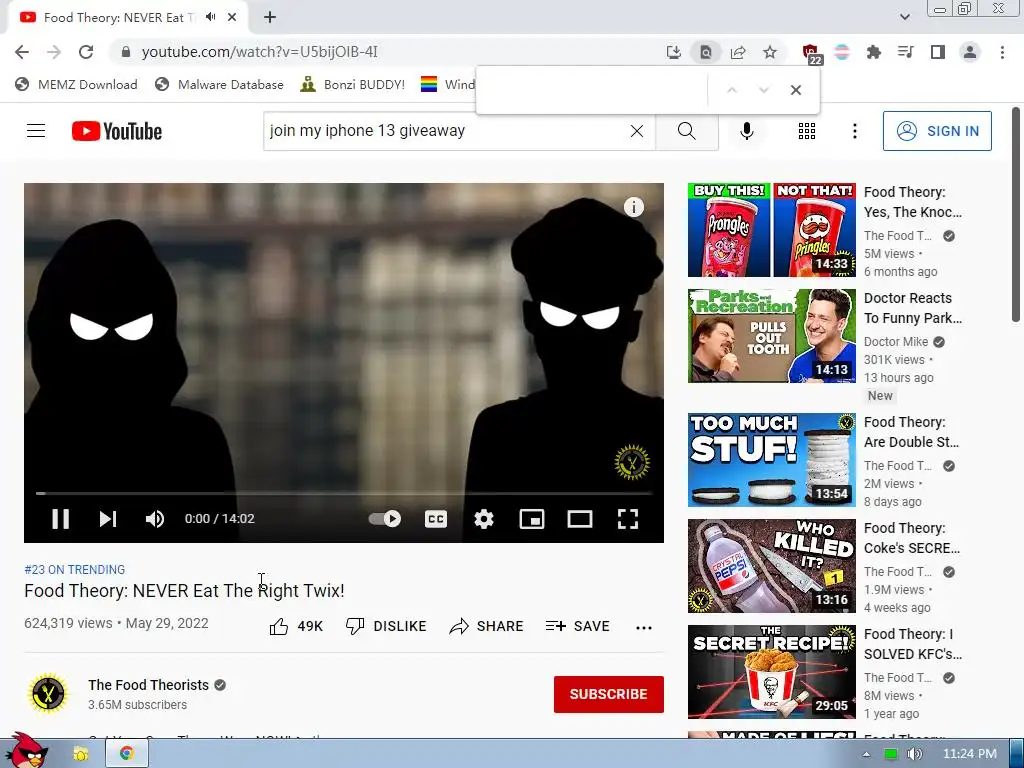Open Doctor Reacts Parks and Recreation thumbnail
This screenshot has height=768, width=1024.
click(771, 336)
